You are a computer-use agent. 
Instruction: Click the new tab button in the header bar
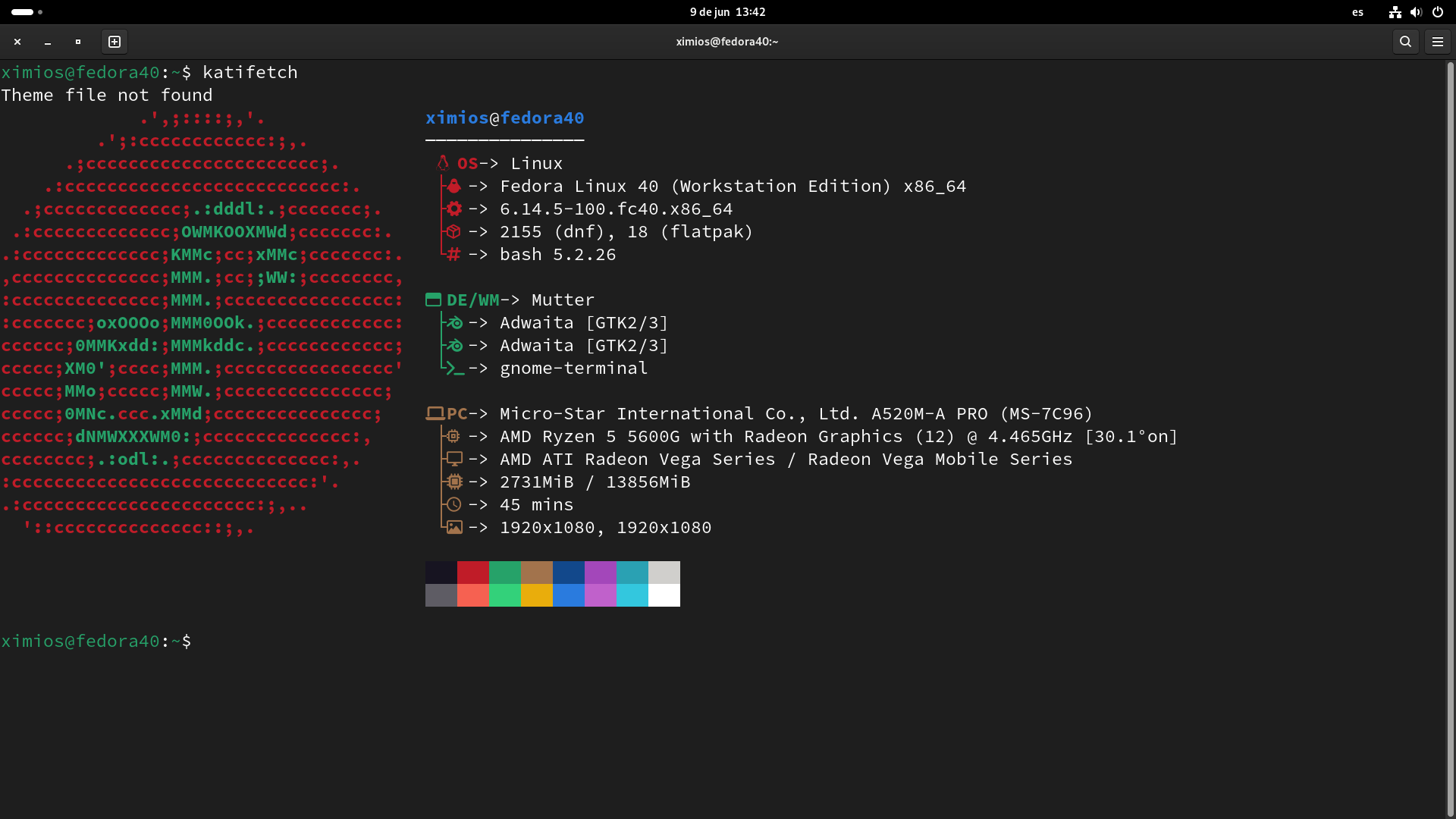pos(115,42)
